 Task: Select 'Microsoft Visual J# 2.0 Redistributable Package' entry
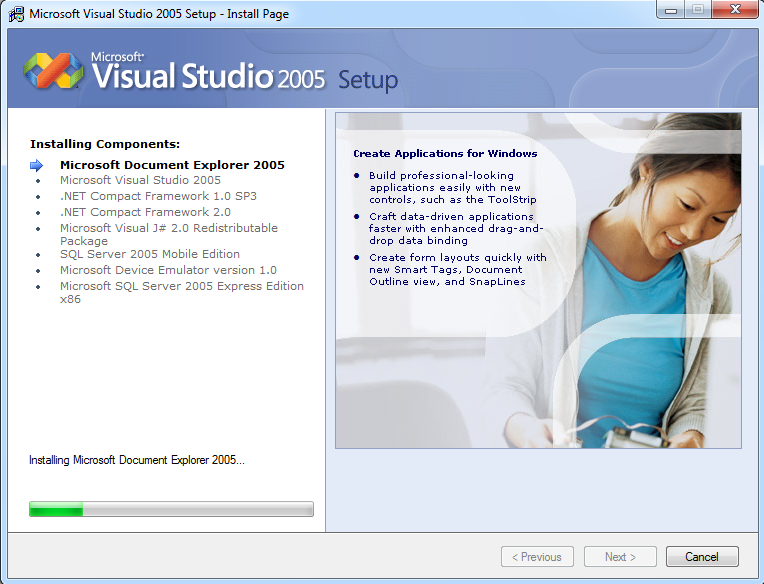tap(169, 234)
